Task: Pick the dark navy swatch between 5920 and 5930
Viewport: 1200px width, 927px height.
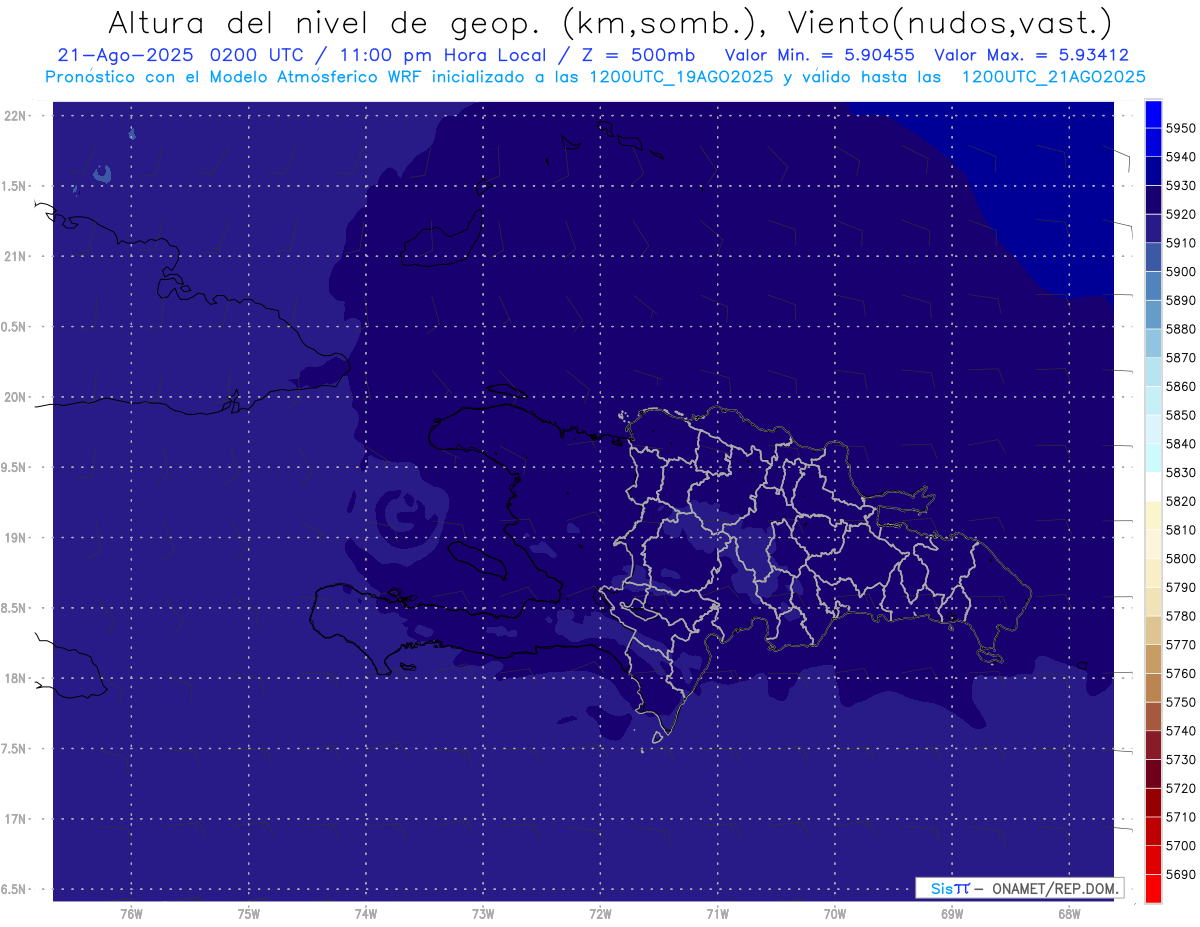Action: coord(1153,199)
